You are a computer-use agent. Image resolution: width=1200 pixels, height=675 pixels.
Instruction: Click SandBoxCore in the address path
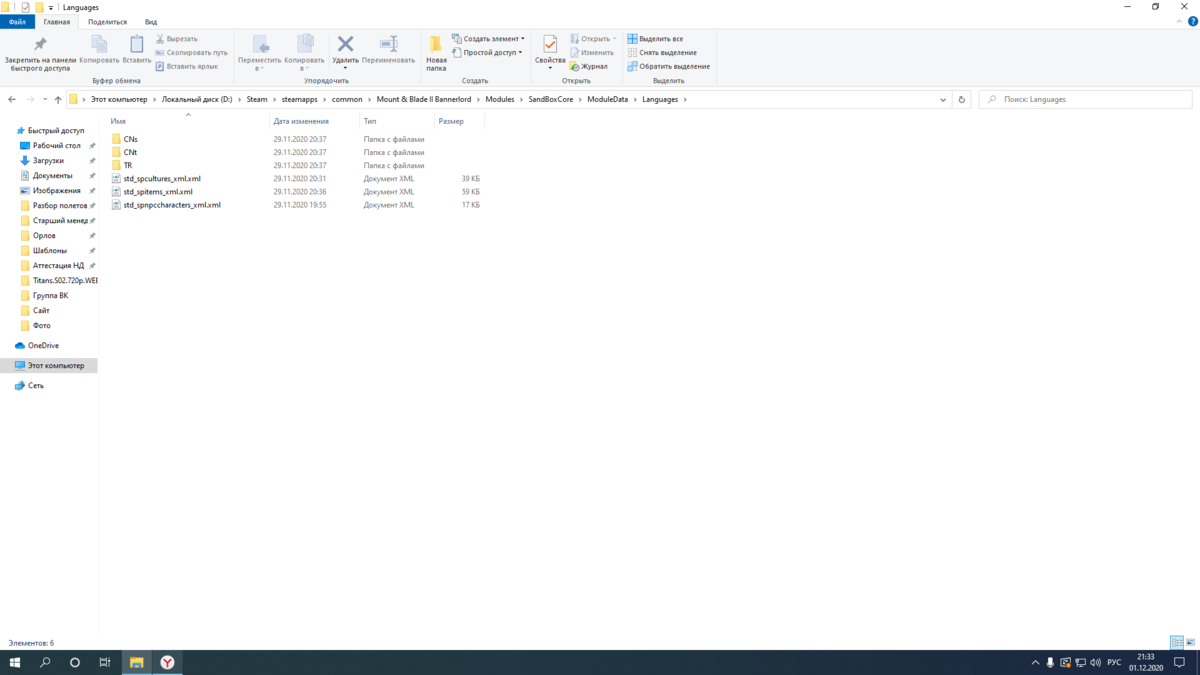tap(551, 99)
